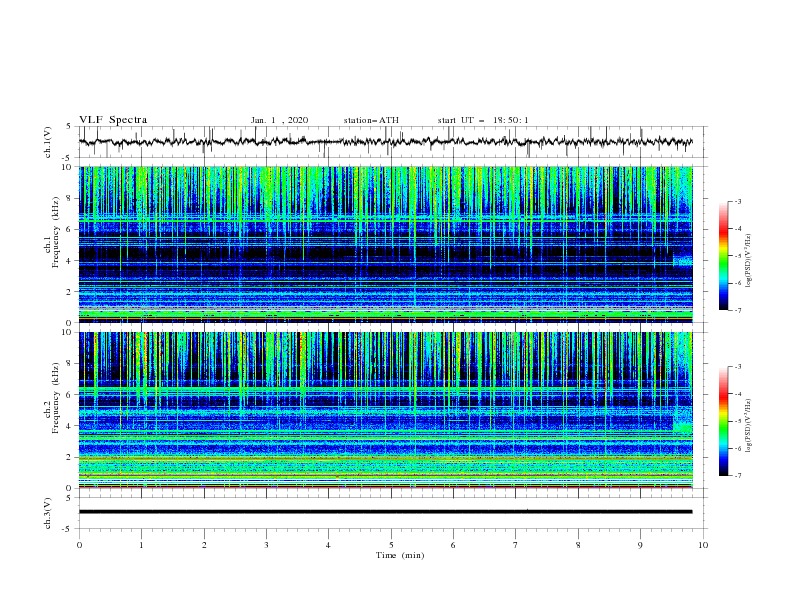Click the 'ch.3(V)' axis label
Screen dimensions: 792x612
pyautogui.click(x=48, y=513)
